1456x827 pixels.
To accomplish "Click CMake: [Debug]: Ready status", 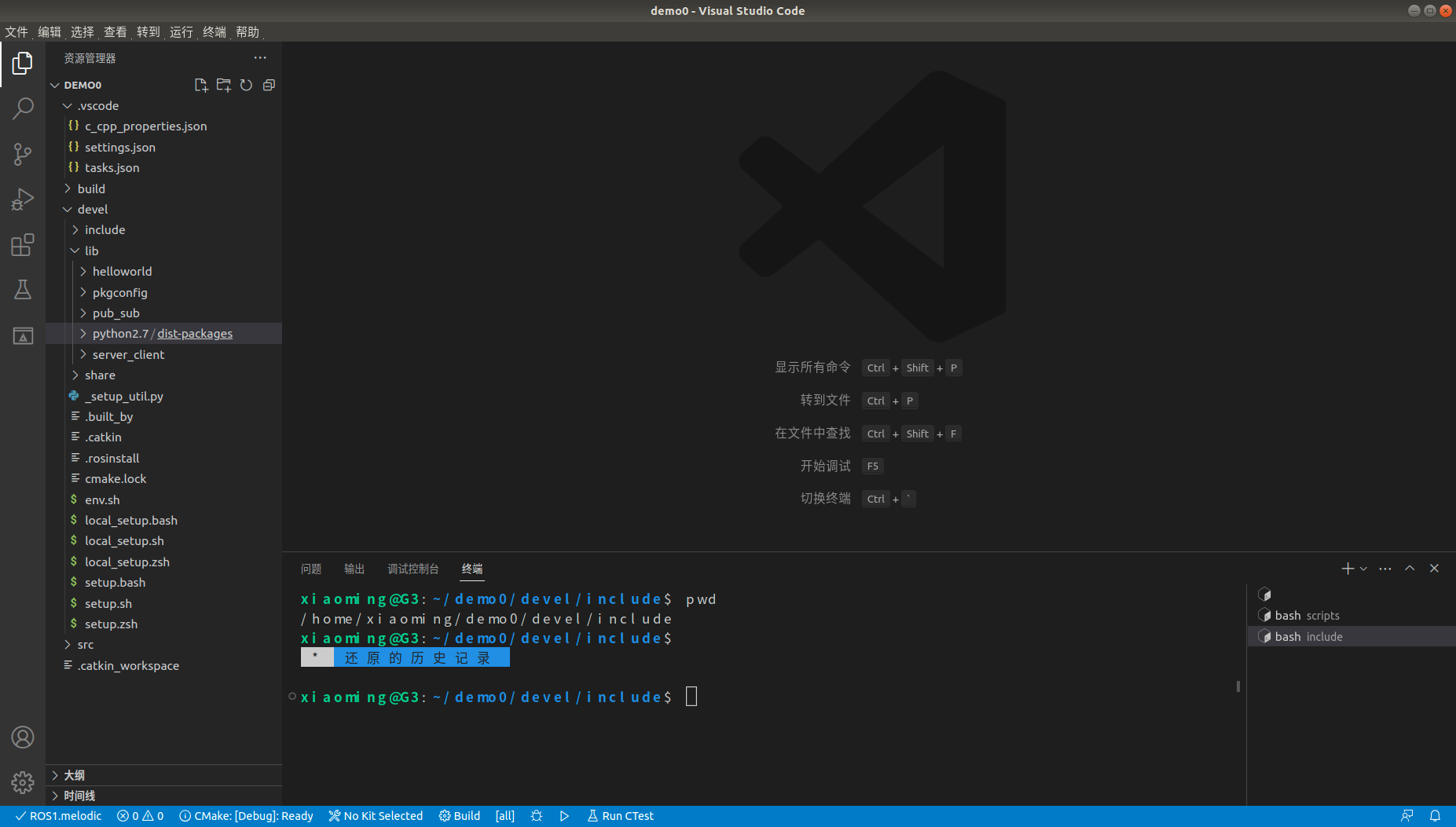I will pos(246,816).
